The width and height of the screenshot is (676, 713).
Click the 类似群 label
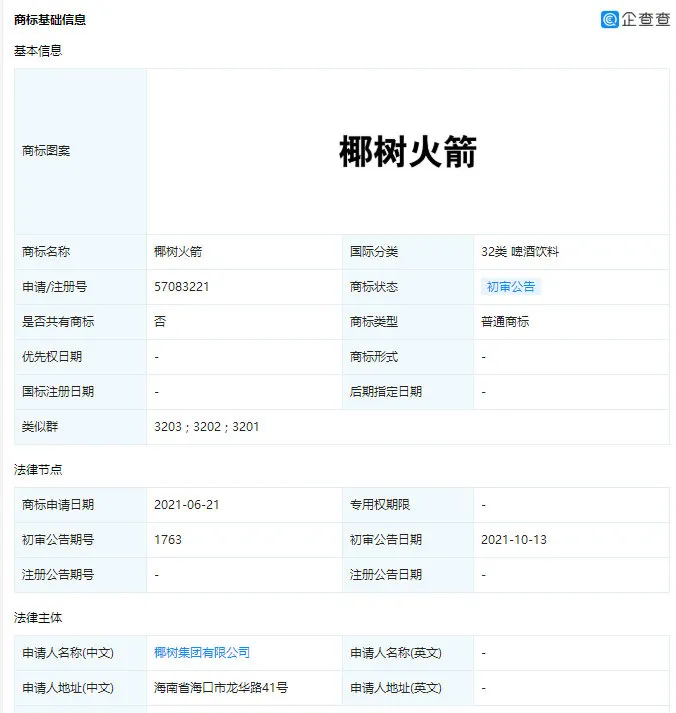tap(40, 427)
